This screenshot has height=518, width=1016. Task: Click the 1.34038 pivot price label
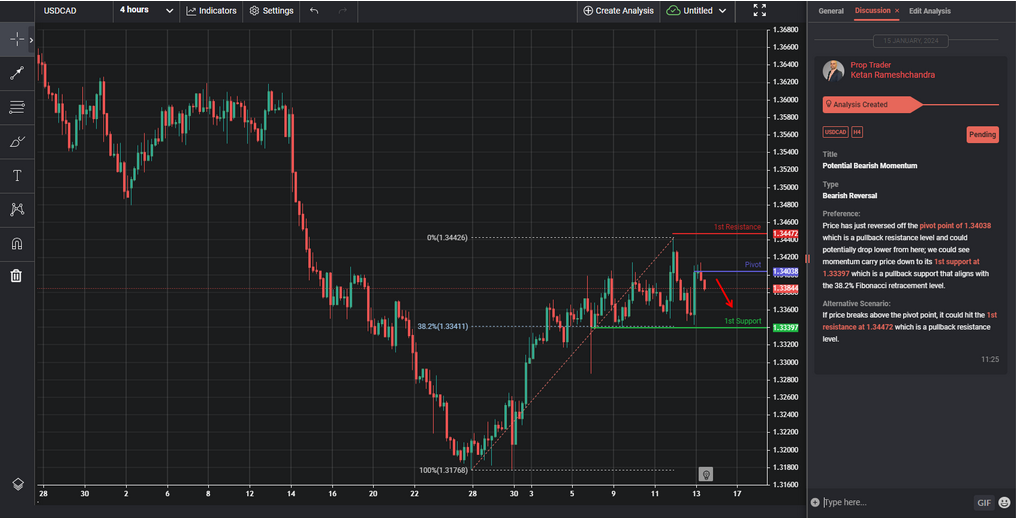pos(785,272)
